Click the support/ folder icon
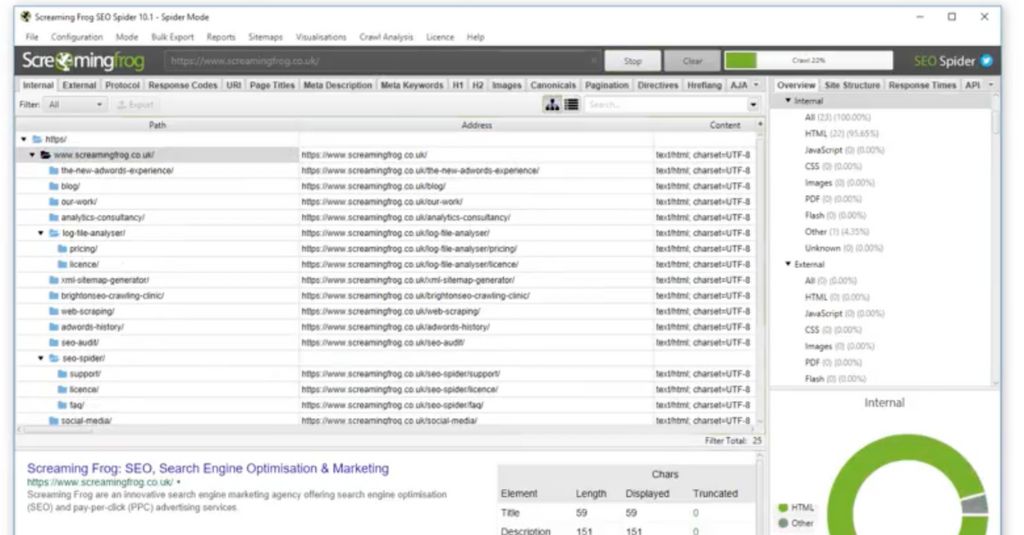 tap(62, 374)
